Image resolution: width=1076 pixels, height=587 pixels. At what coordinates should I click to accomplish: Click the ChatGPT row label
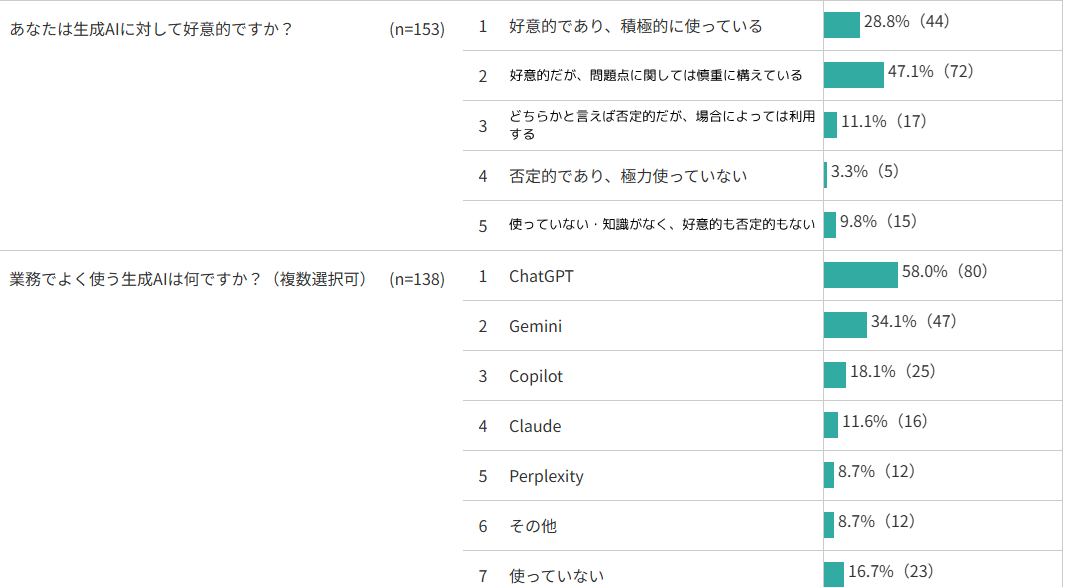pyautogui.click(x=541, y=276)
